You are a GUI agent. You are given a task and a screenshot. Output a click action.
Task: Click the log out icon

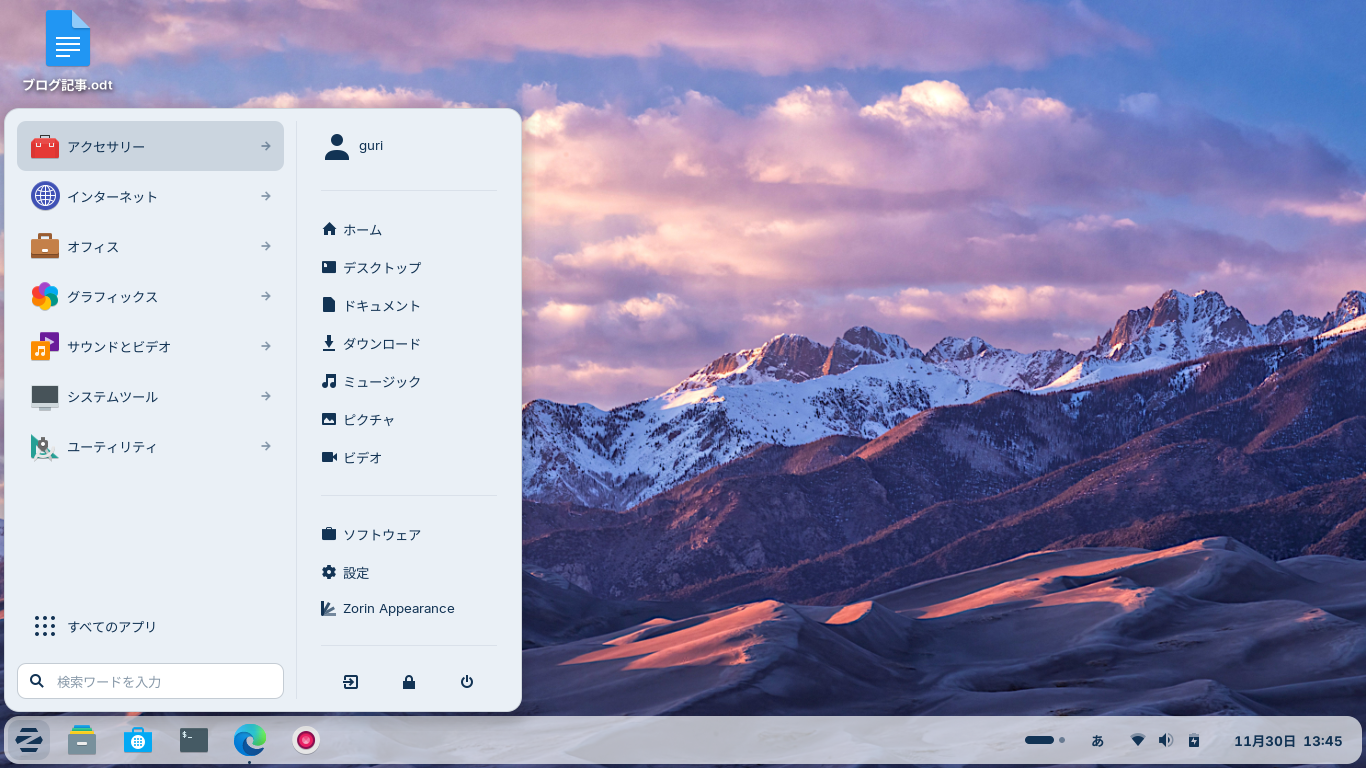[x=350, y=682]
